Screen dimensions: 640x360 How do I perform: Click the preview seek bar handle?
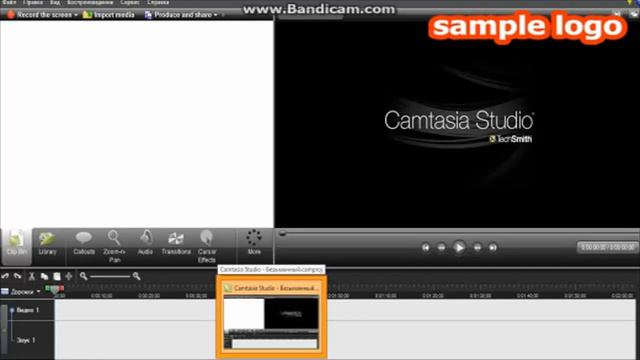[x=282, y=233]
